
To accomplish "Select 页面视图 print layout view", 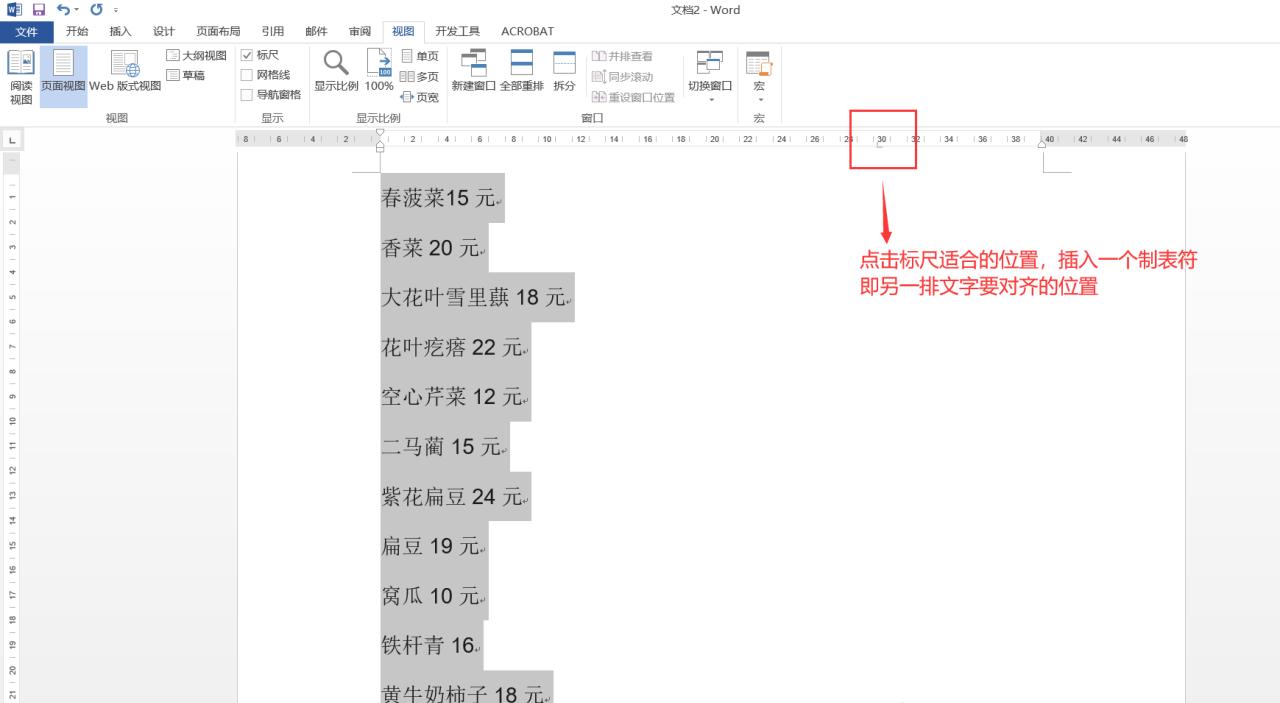I will click(63, 77).
